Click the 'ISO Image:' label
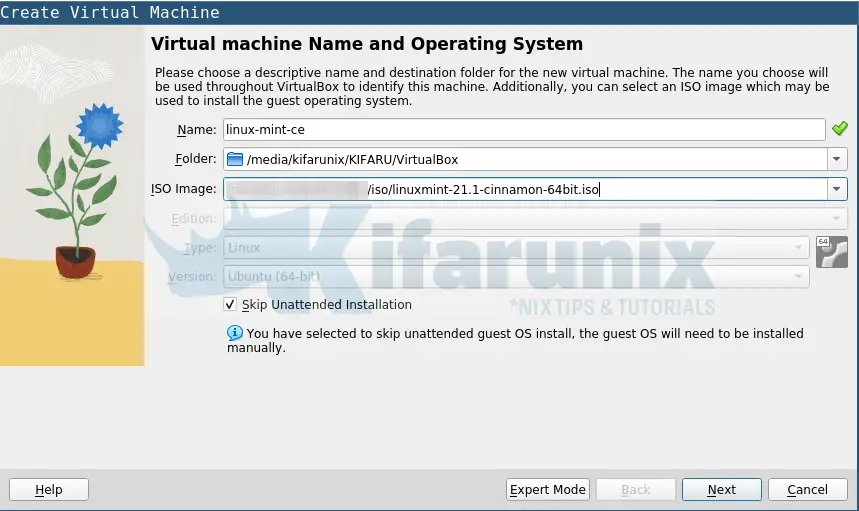Image resolution: width=859 pixels, height=511 pixels. click(x=184, y=189)
